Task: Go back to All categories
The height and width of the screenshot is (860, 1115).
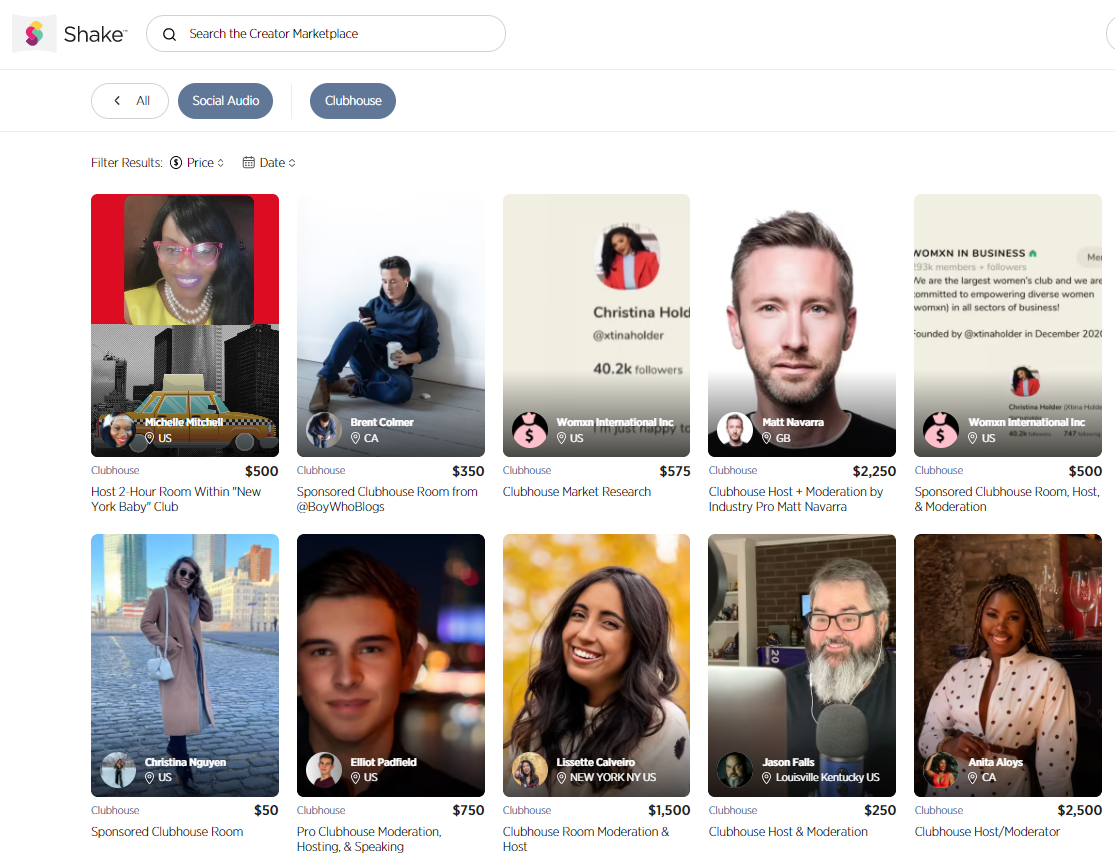Action: (129, 101)
